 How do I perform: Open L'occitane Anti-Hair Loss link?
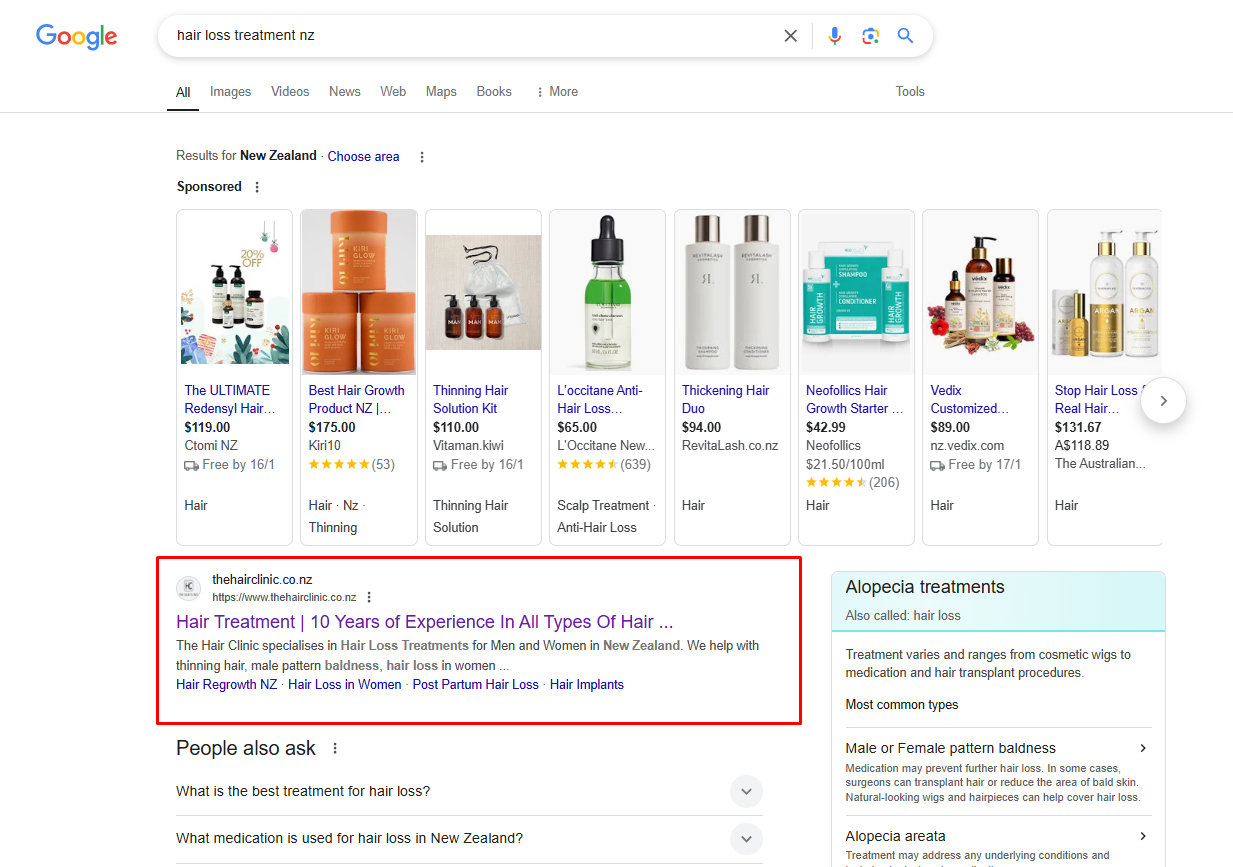600,399
